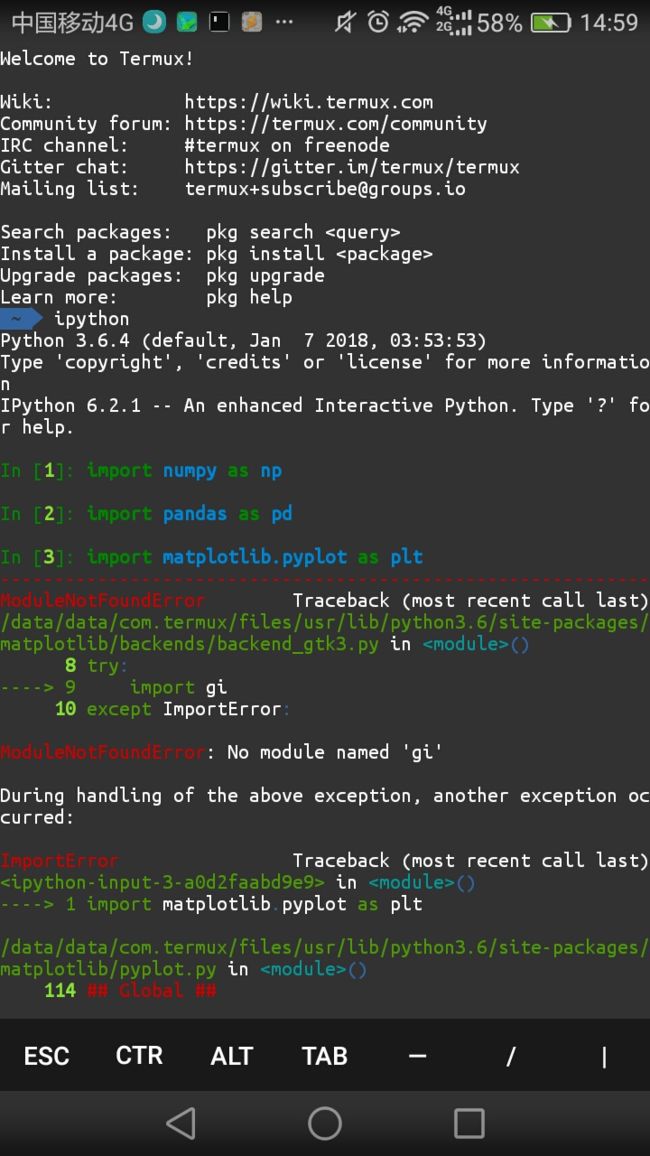Tap '#termux on freenode' text
The height and width of the screenshot is (1156, 650).
point(287,145)
